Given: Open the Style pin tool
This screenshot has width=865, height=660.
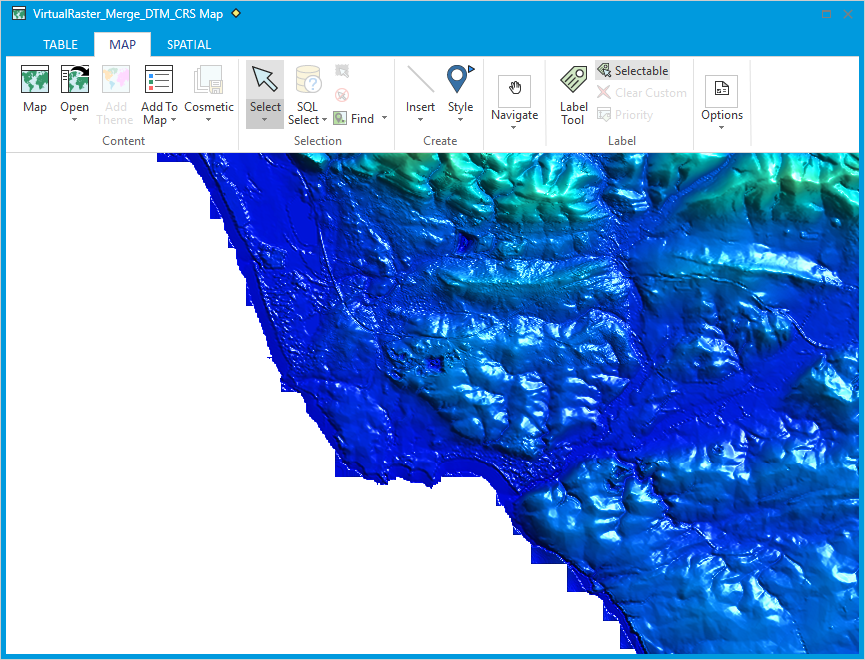Looking at the screenshot, I should [x=460, y=79].
